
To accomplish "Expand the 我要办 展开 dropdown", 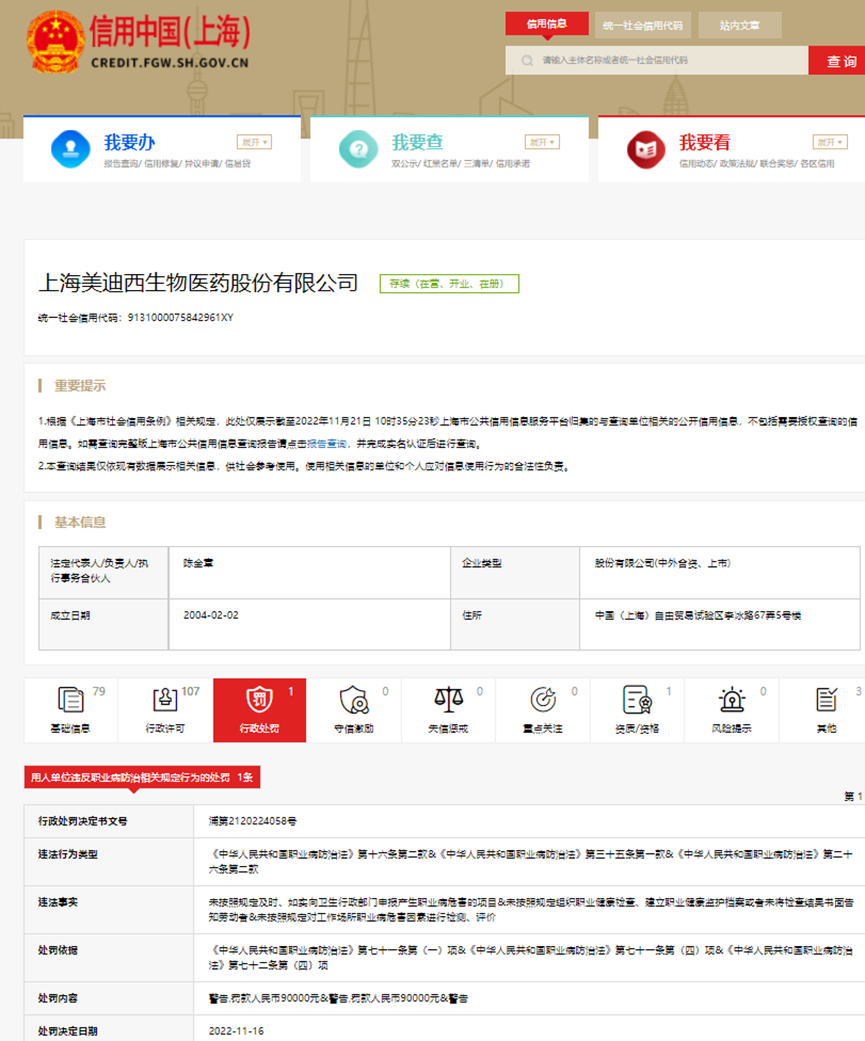I will click(254, 142).
